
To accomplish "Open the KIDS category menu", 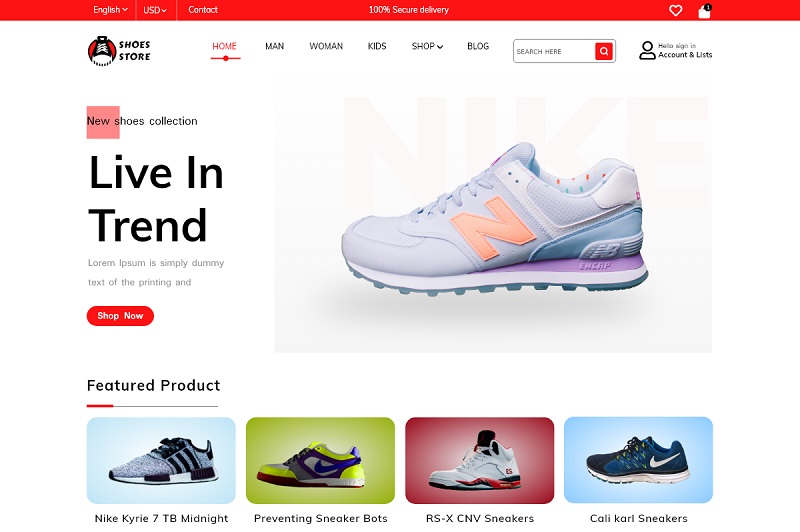I will coord(377,46).
